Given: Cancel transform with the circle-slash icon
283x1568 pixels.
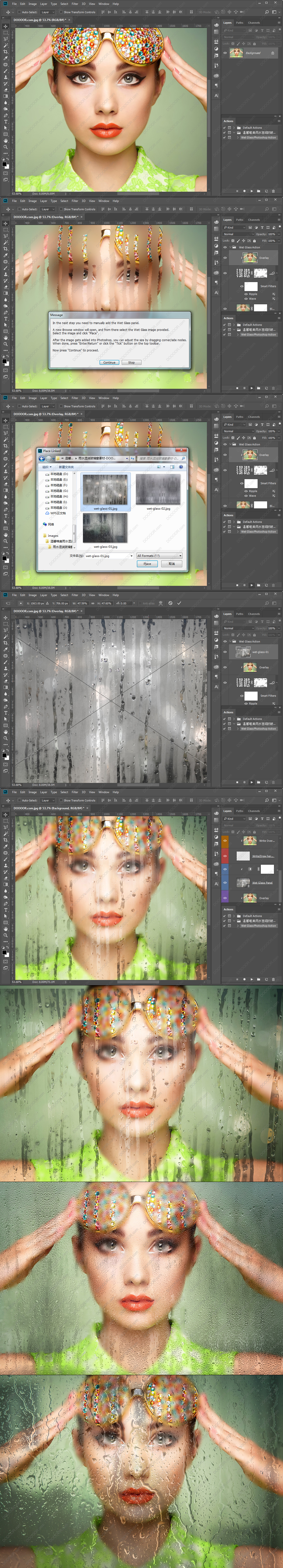Looking at the screenshot, I should coord(170,603).
